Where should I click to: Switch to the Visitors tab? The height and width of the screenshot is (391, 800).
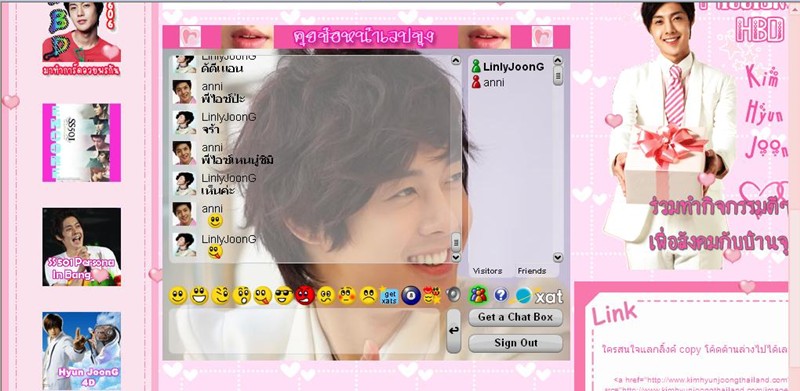click(487, 271)
